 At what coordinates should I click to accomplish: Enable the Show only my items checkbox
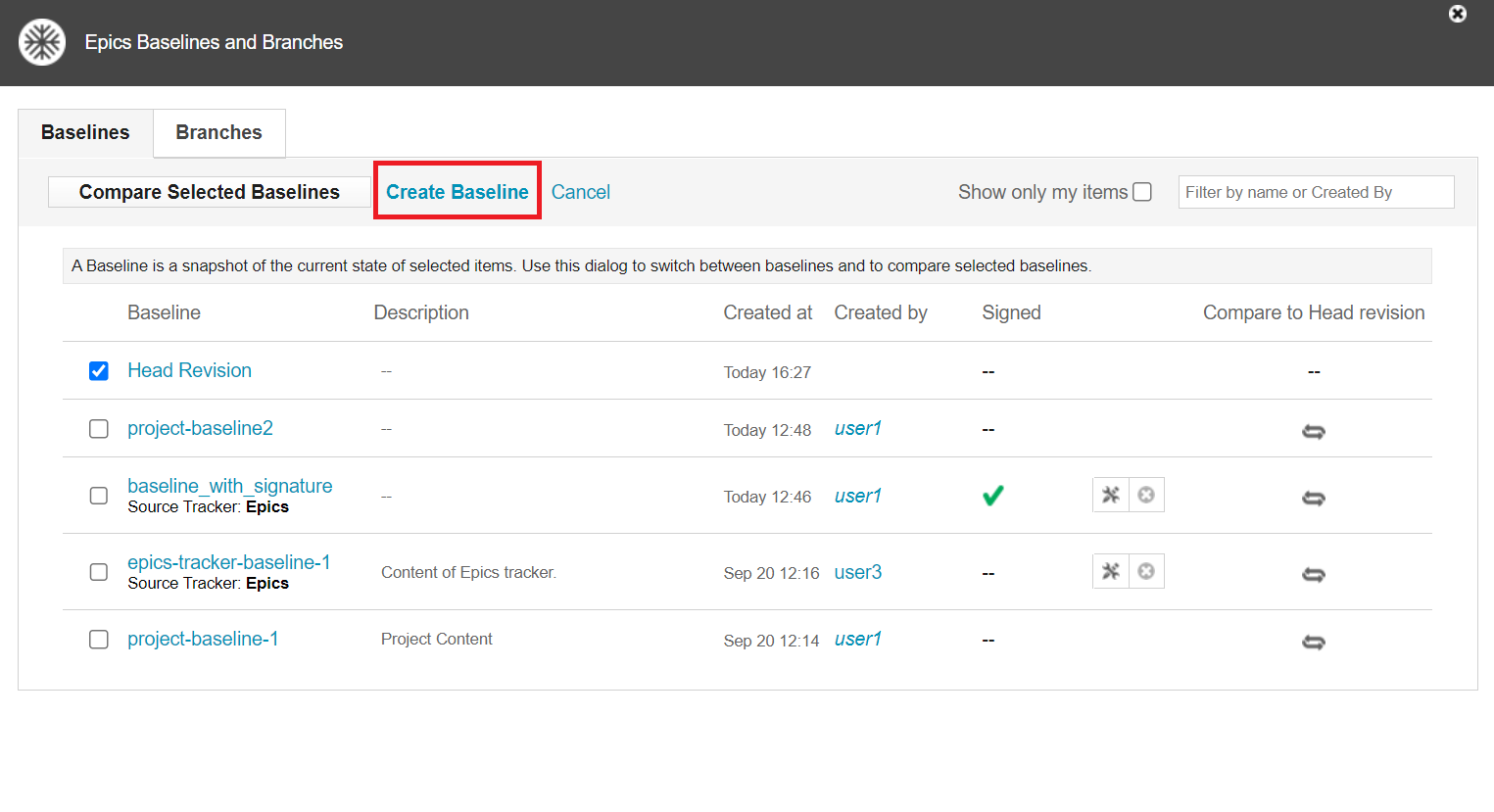pos(1141,192)
